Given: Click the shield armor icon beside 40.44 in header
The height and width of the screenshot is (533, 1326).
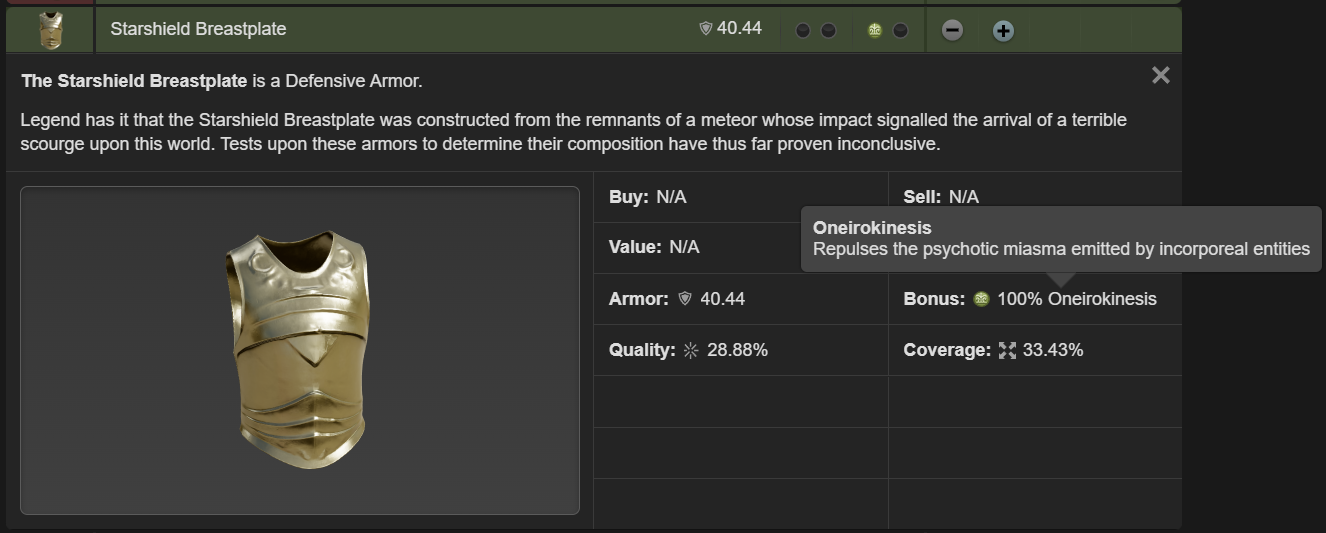Looking at the screenshot, I should (x=705, y=29).
